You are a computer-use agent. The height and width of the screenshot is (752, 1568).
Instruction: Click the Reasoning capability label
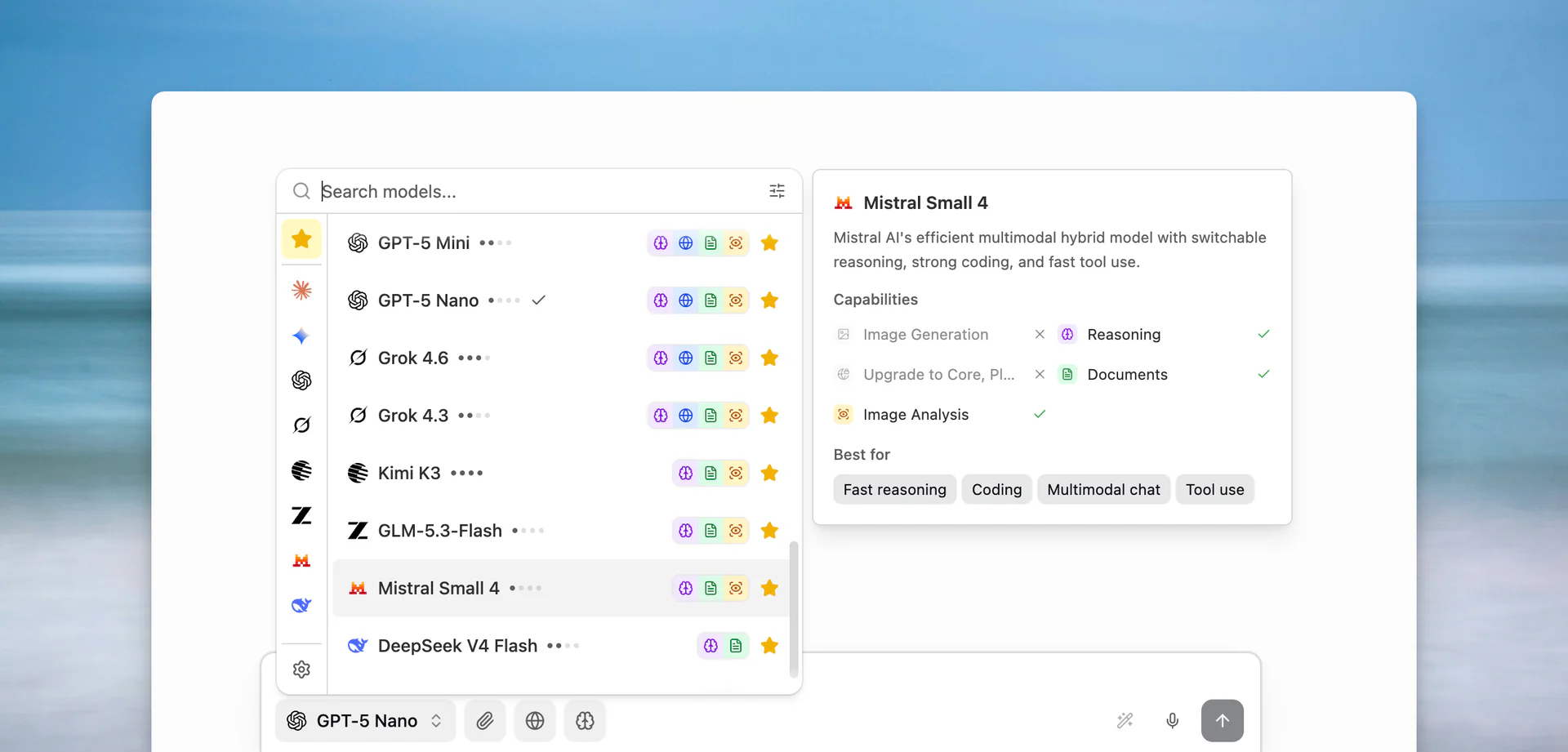tap(1124, 334)
